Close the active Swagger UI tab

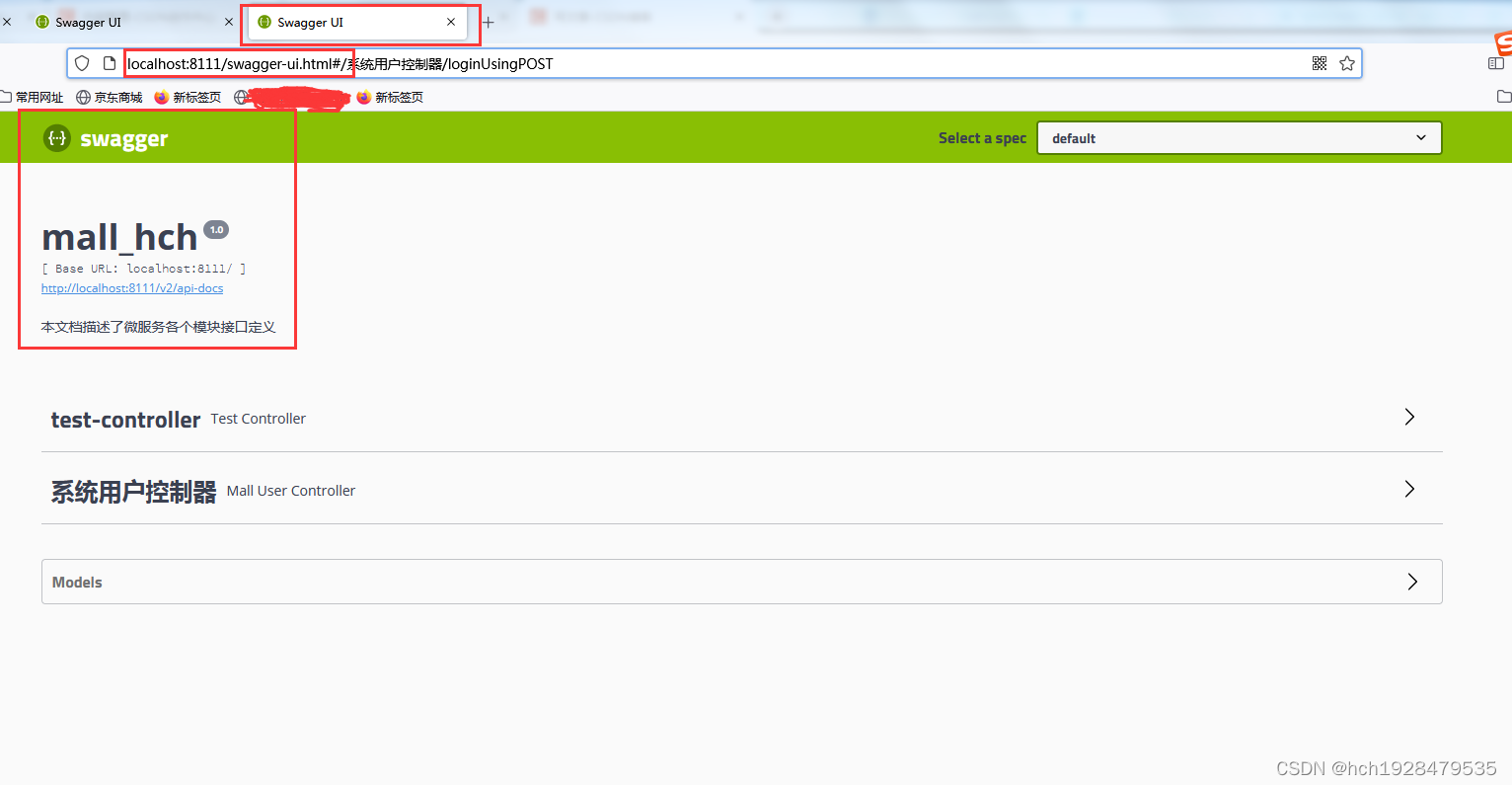[x=451, y=22]
